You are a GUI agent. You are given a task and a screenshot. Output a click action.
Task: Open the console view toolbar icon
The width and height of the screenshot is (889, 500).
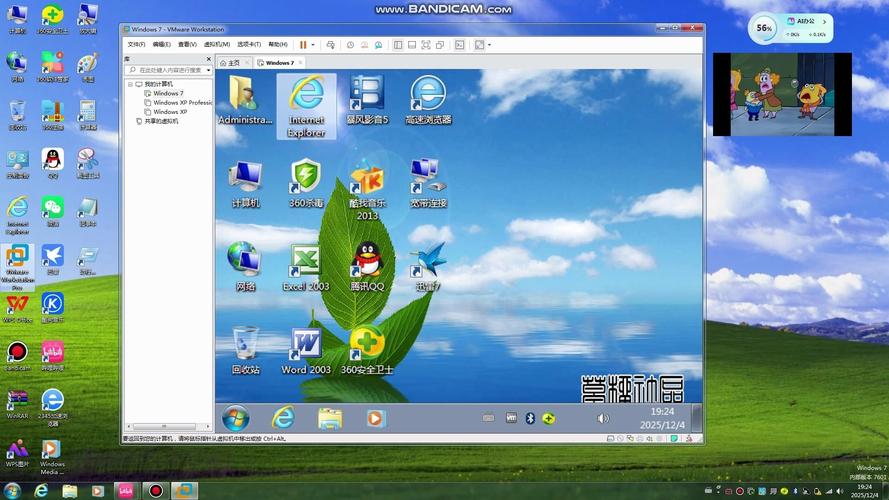tap(460, 45)
